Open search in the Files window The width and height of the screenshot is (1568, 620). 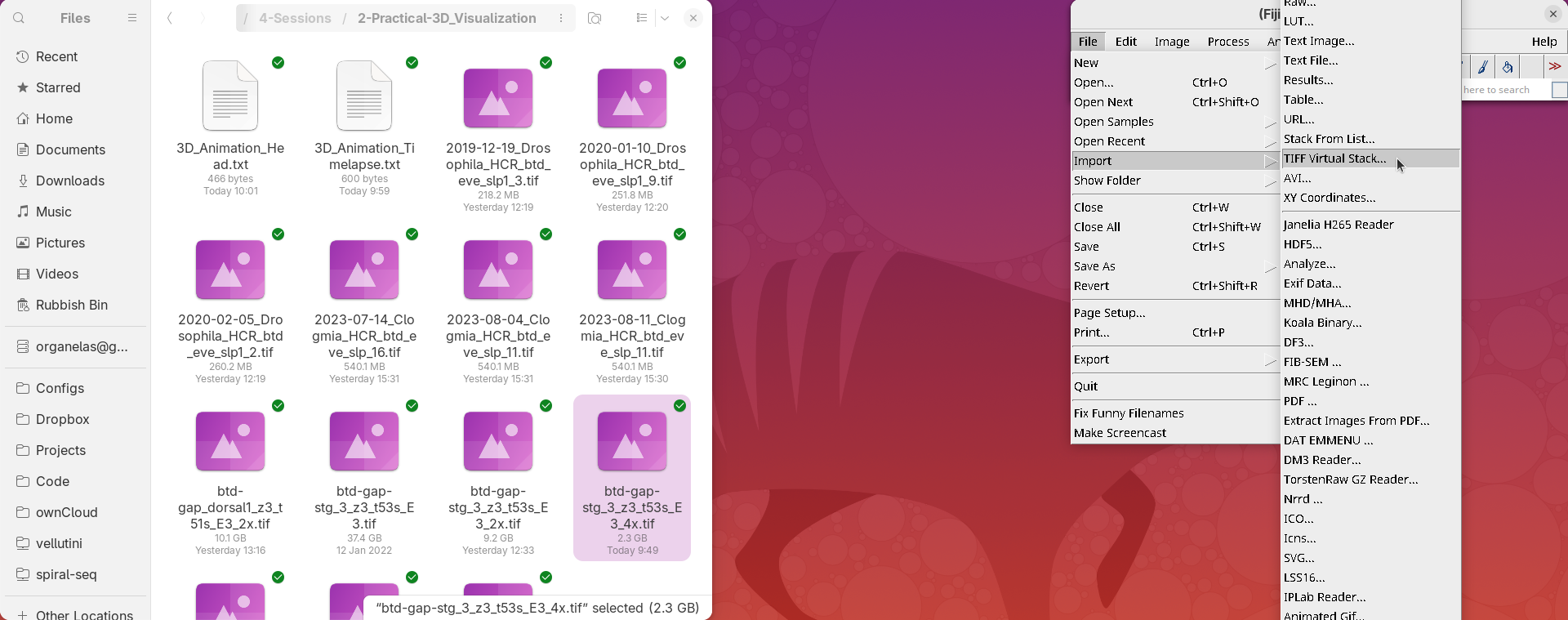tap(19, 18)
